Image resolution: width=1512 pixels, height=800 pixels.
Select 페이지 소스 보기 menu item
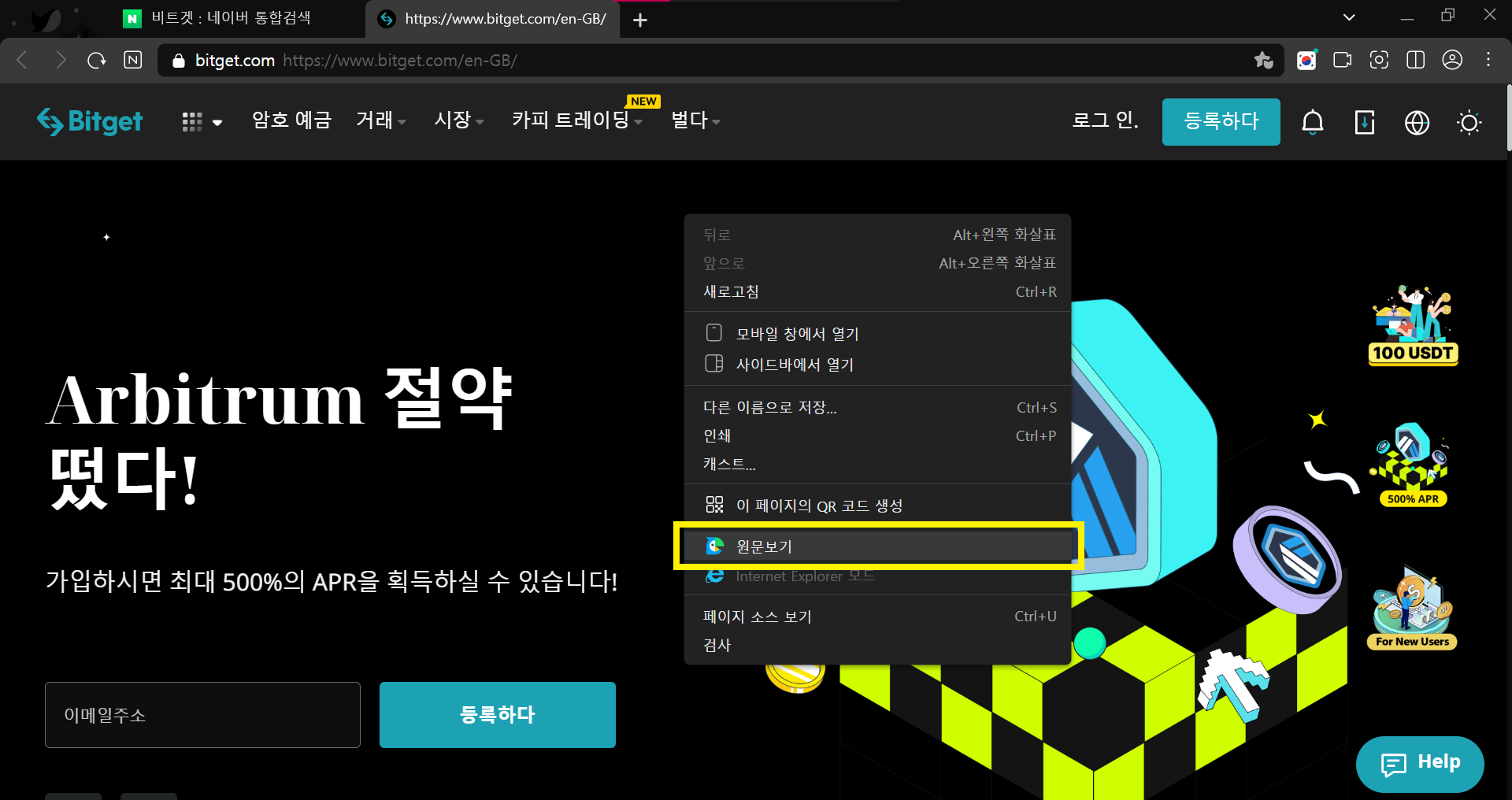[878, 617]
